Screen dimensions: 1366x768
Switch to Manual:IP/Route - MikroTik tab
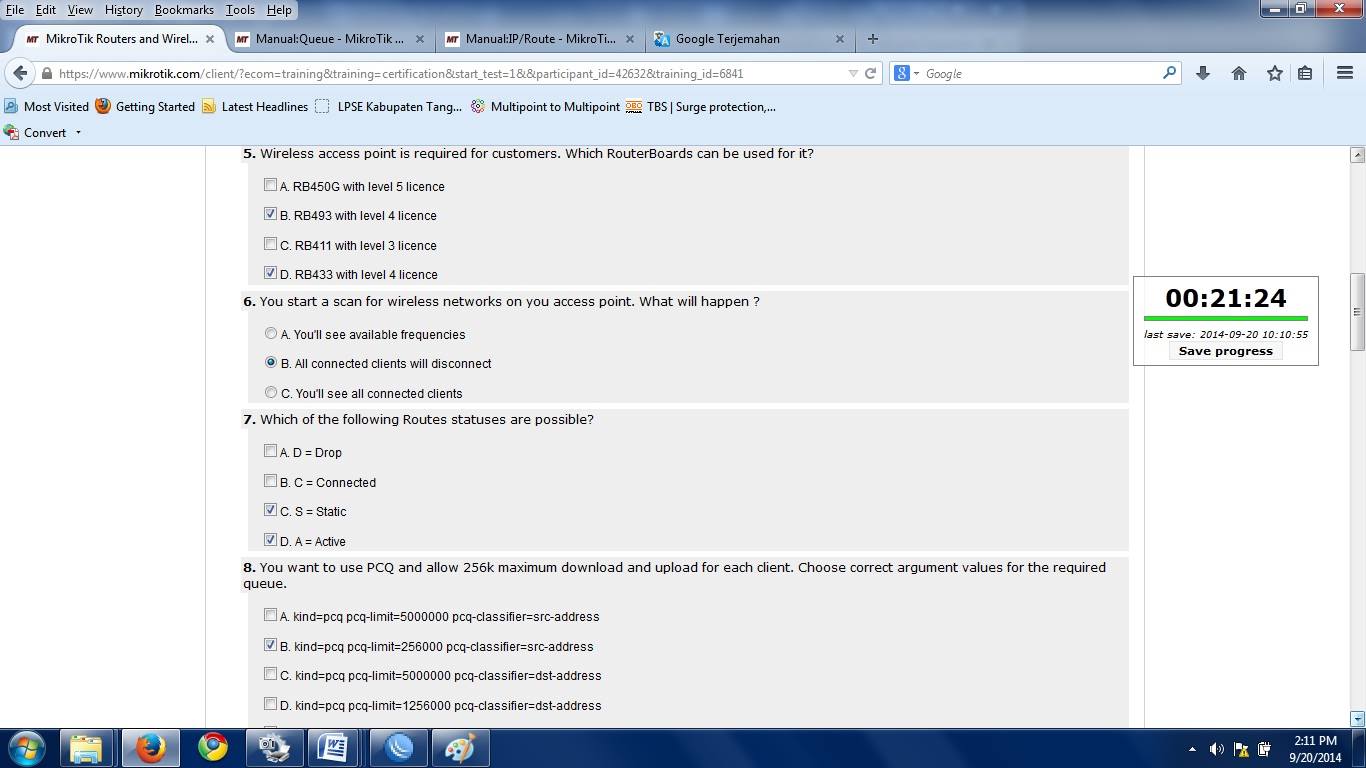click(541, 39)
